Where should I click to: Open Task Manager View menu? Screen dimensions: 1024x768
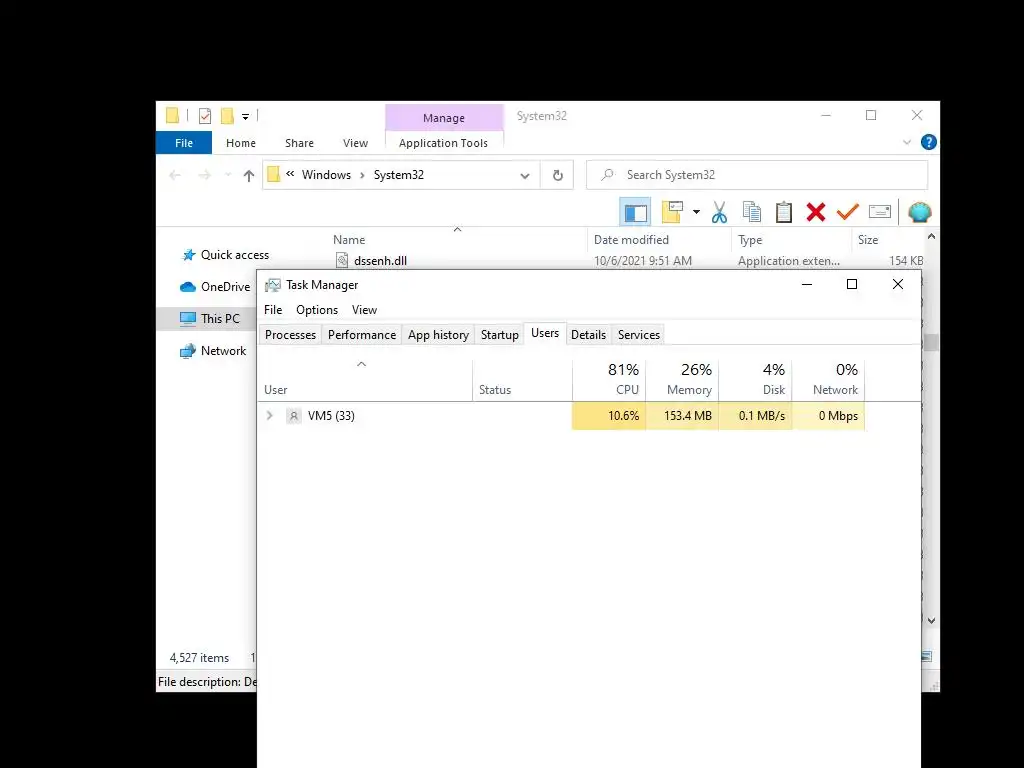coord(364,310)
